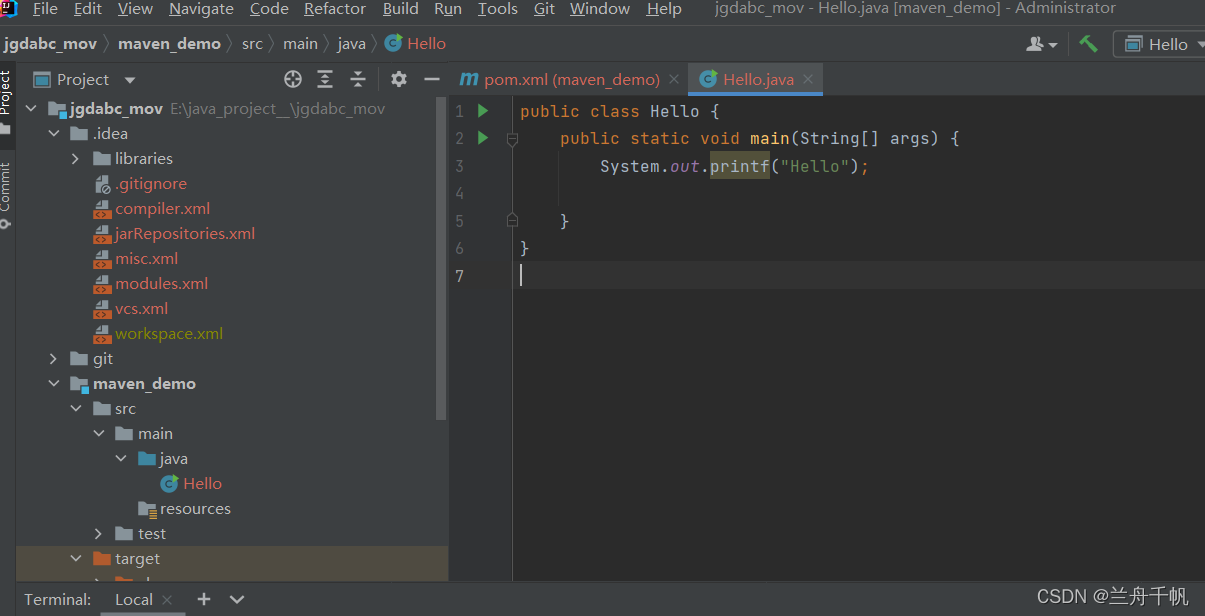
Task: Close the pom.xml editor tab
Action: tap(675, 79)
